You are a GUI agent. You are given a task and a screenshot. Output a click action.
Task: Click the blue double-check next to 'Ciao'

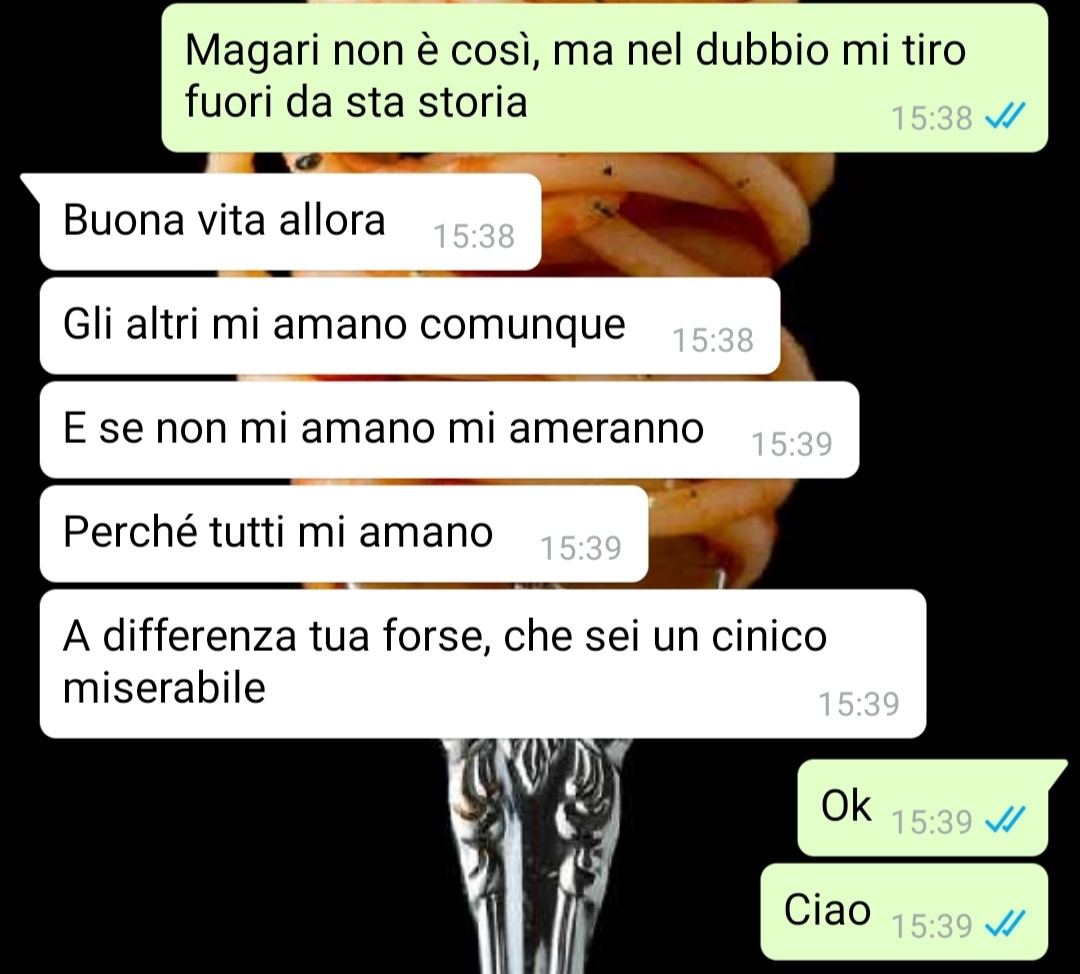point(1005,924)
